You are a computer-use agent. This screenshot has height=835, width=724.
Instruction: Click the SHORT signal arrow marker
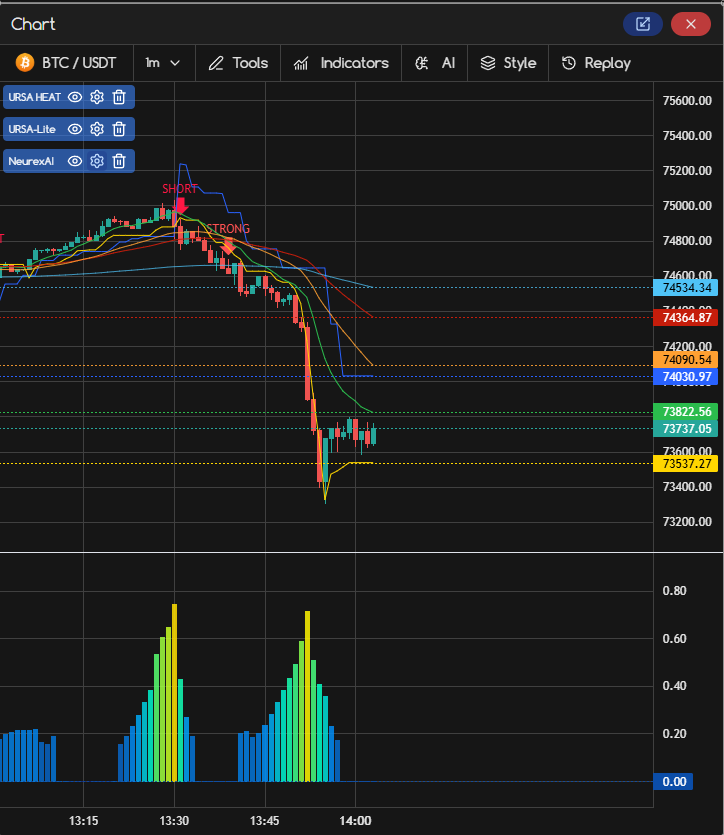pyautogui.click(x=181, y=206)
